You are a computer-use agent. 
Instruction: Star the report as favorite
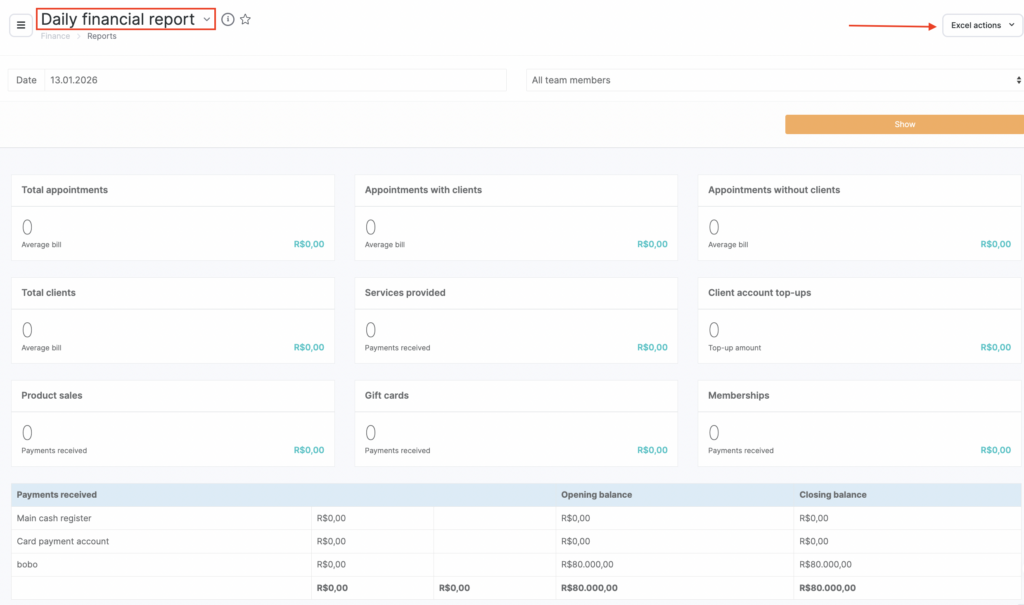pos(246,19)
